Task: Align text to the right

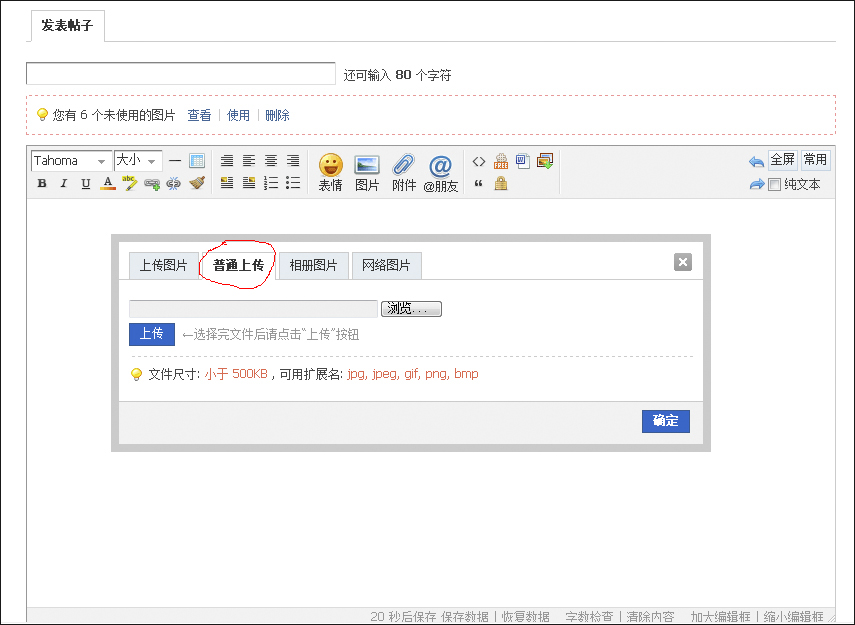Action: point(293,161)
